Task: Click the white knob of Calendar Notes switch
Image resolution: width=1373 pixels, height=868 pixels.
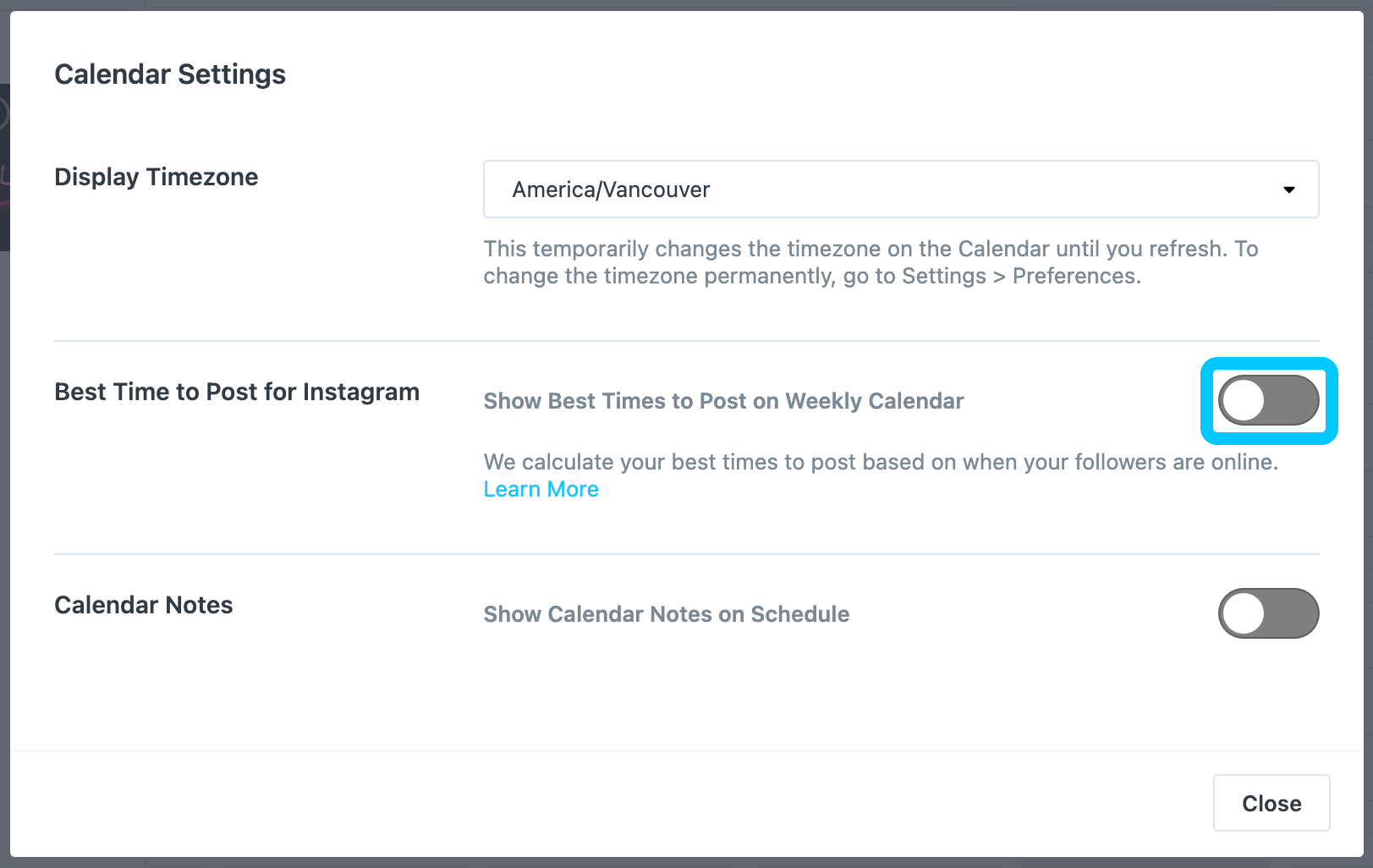Action: (1244, 613)
